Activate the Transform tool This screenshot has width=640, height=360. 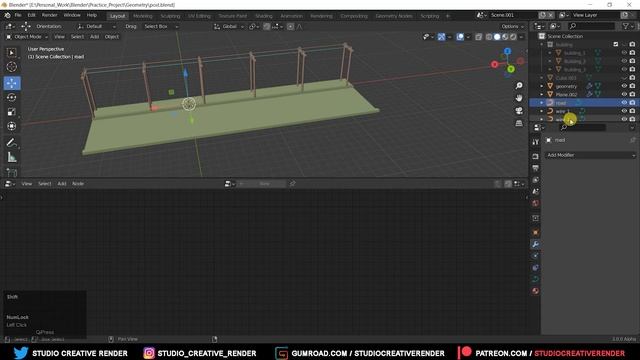[11, 126]
